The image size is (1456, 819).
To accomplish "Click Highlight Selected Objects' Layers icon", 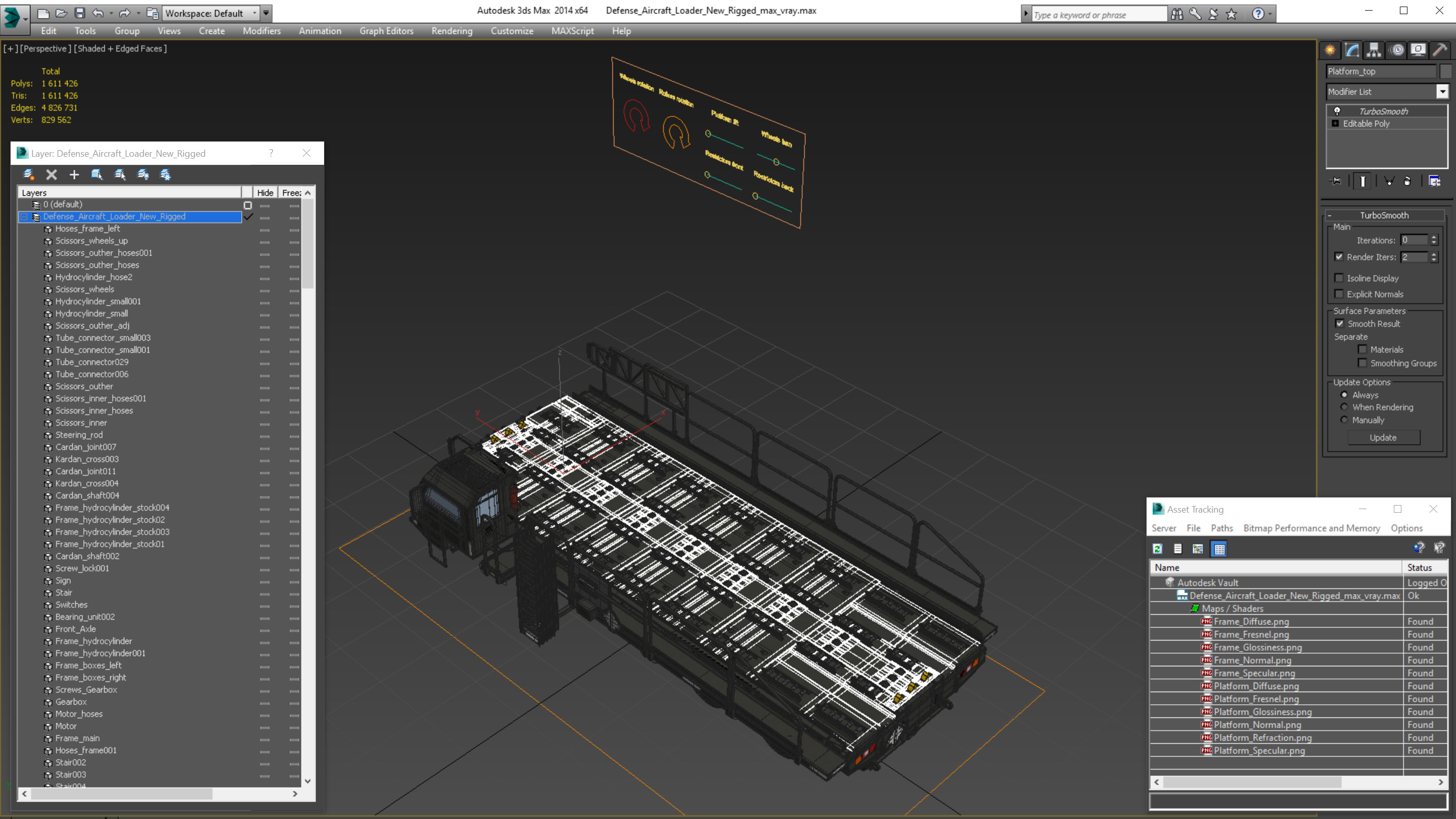I will [120, 174].
